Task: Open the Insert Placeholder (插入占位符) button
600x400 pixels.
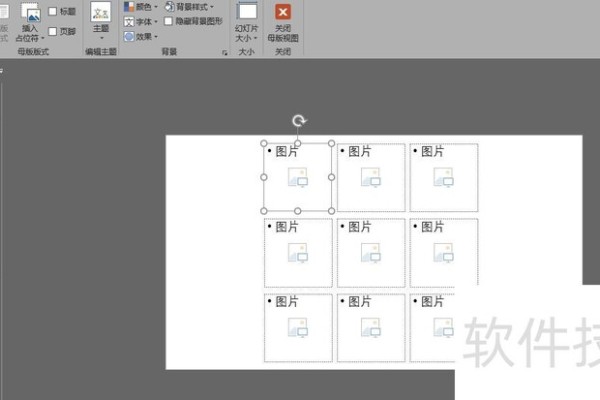Action: (31, 22)
